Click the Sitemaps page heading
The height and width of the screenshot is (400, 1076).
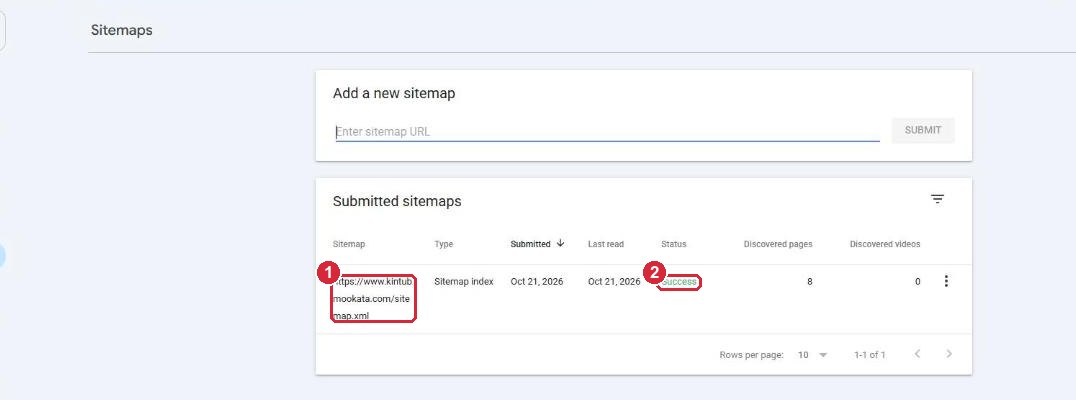click(x=121, y=31)
